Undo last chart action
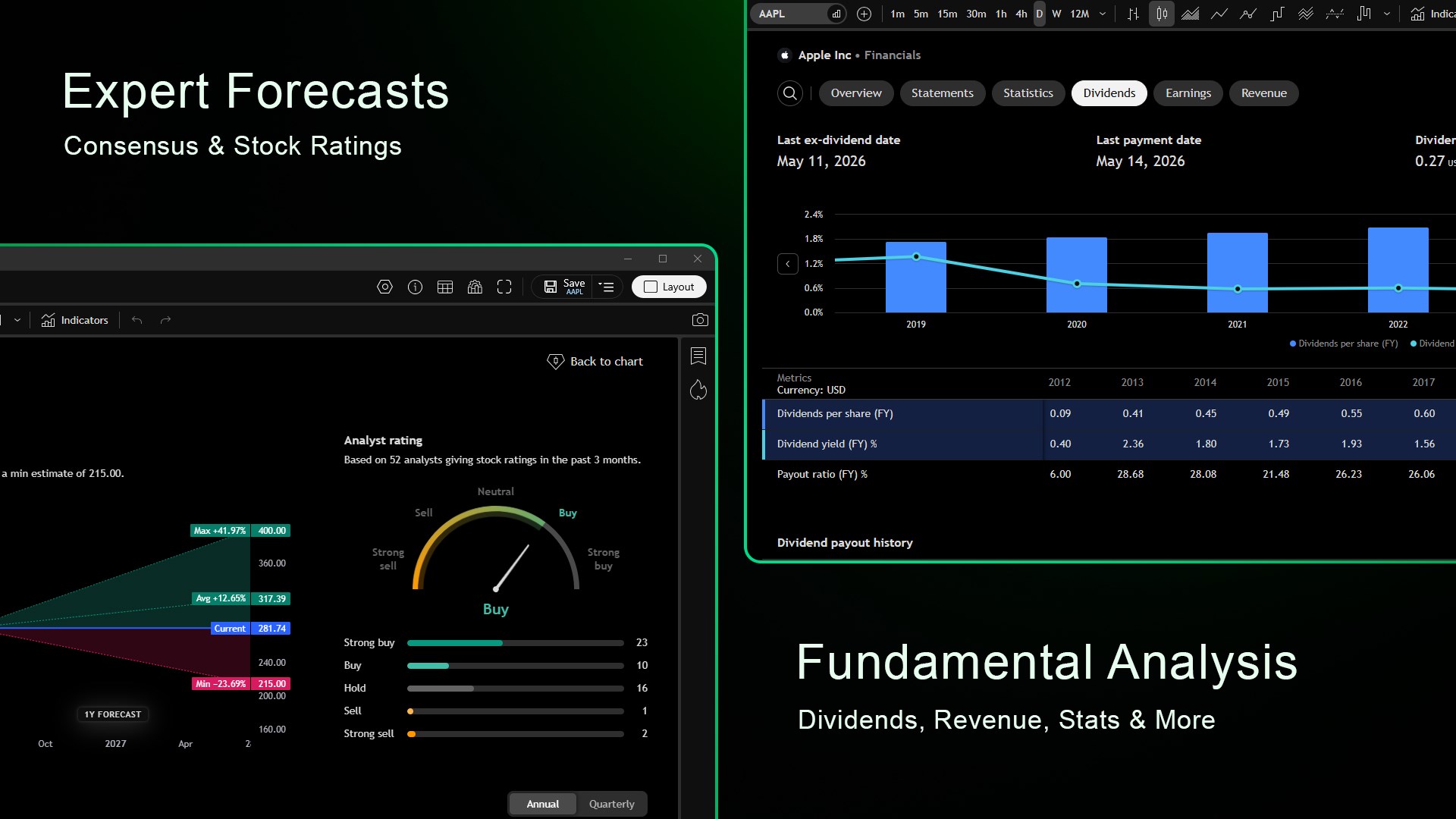The image size is (1456, 819). point(137,320)
